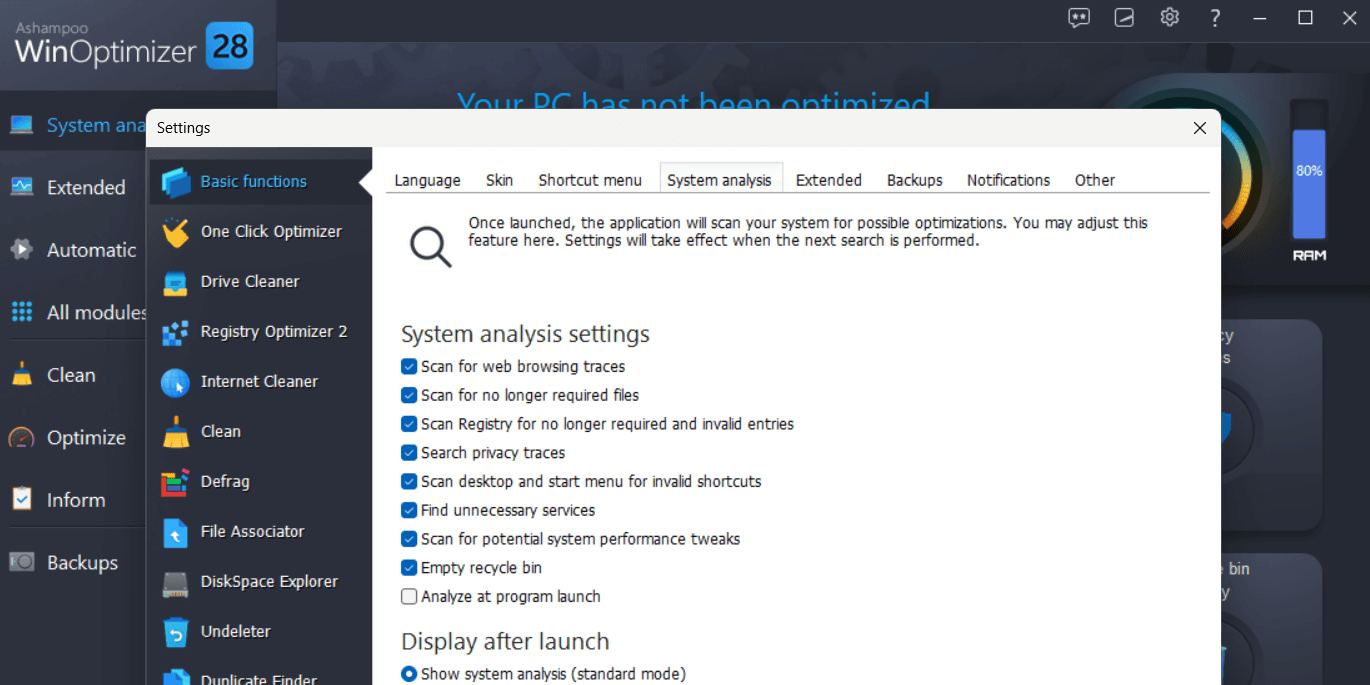This screenshot has height=685, width=1370.
Task: Disable the Empty recycle bin checkbox
Action: (x=409, y=568)
